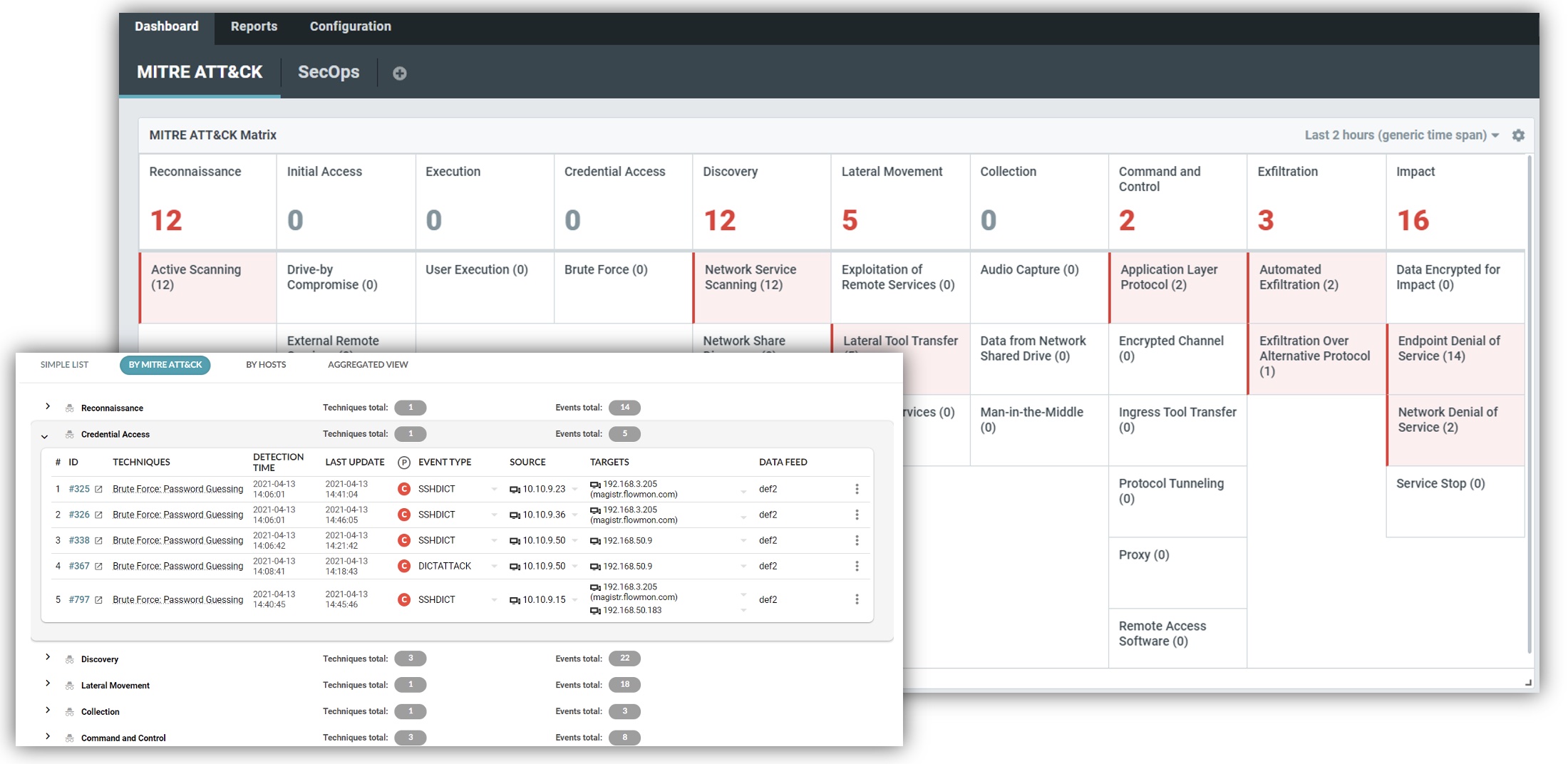1568x764 pixels.
Task: Select the By Hosts view option
Action: coord(266,365)
